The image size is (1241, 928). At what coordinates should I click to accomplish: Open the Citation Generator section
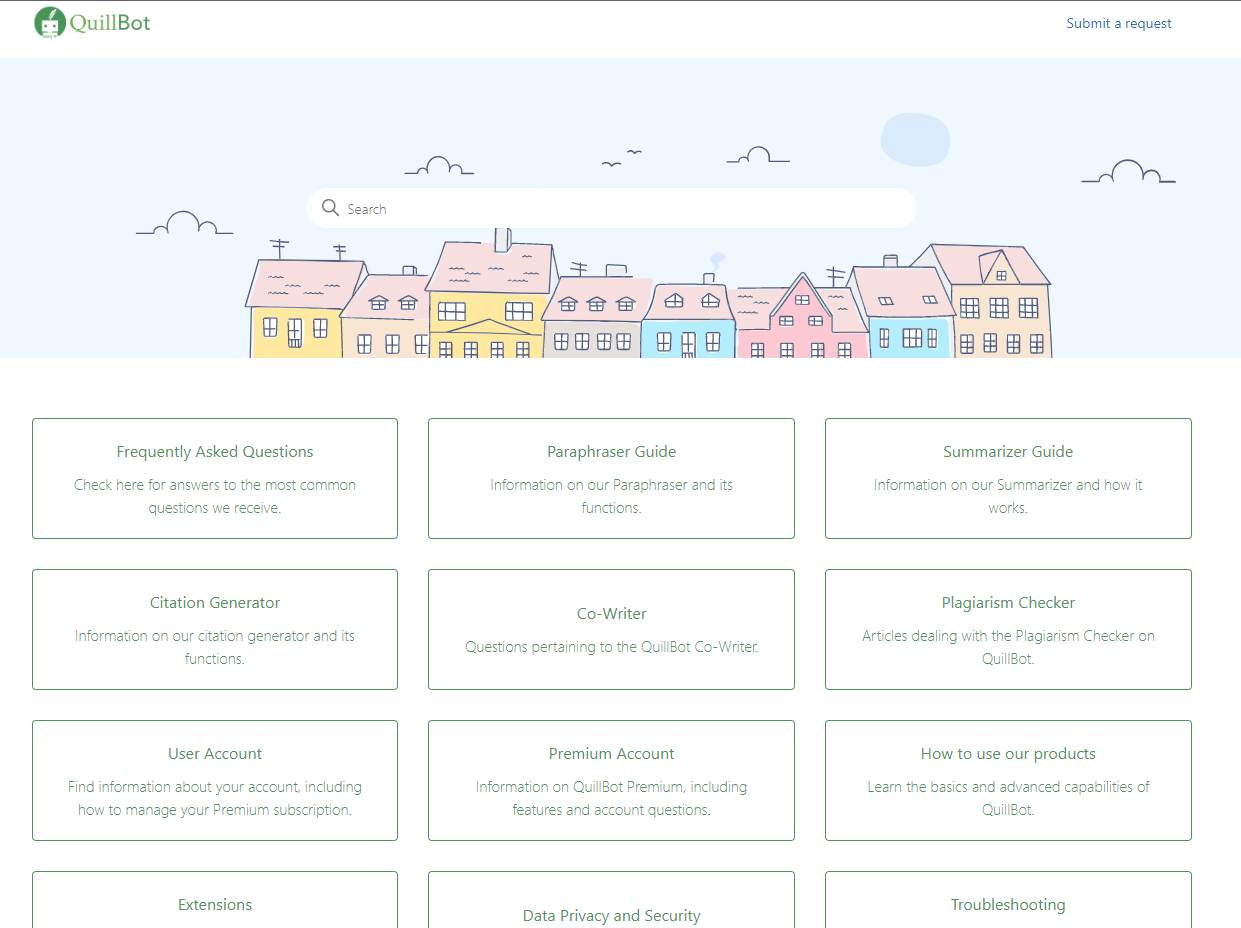215,629
